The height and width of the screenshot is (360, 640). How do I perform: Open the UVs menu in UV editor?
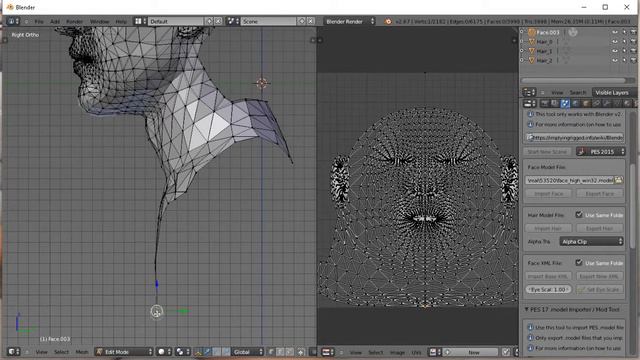(x=416, y=352)
